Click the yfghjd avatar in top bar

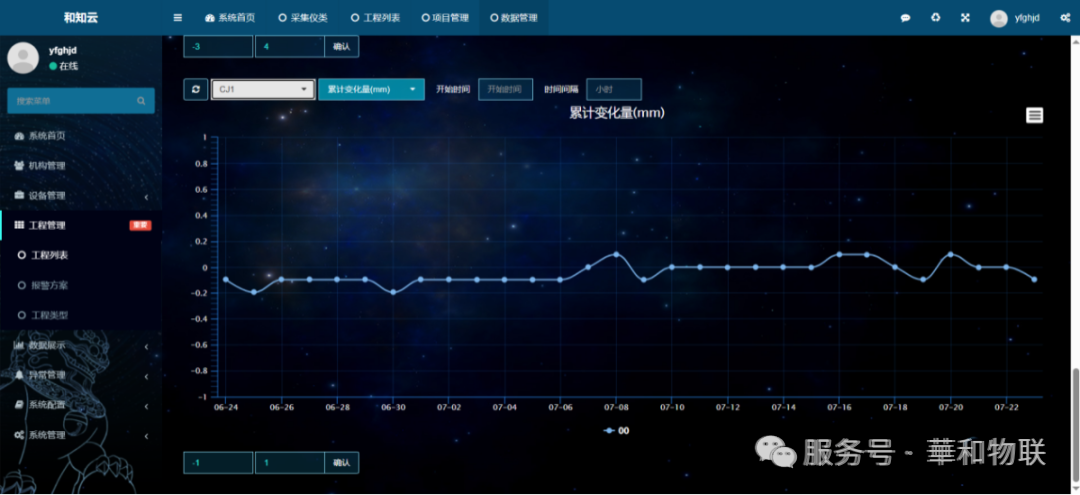pyautogui.click(x=999, y=19)
